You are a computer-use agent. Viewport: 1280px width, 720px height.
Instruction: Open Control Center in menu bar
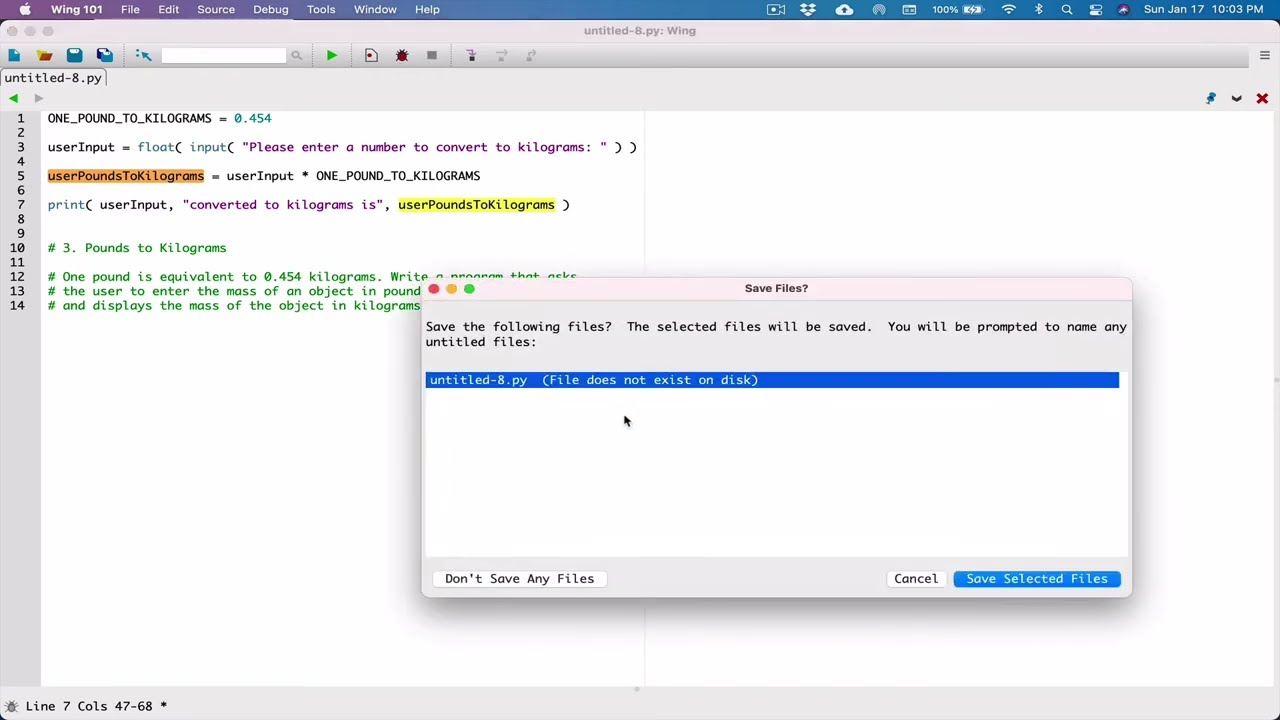[x=1096, y=9]
